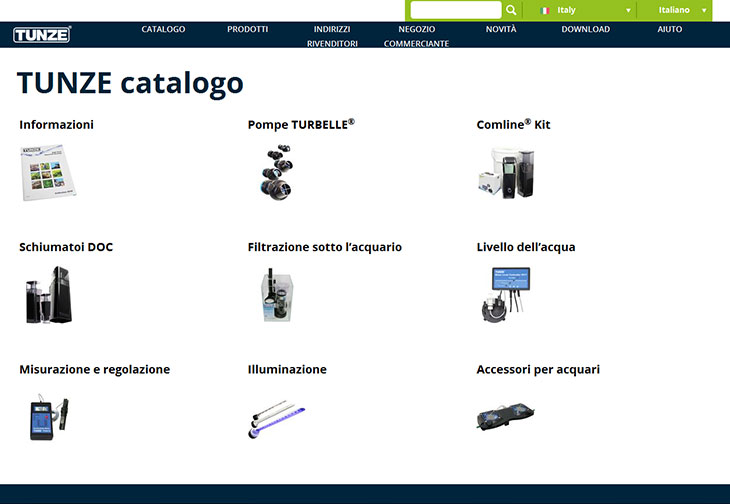Image resolution: width=730 pixels, height=504 pixels.
Task: Open the DOWNLOAD menu
Action: [586, 29]
